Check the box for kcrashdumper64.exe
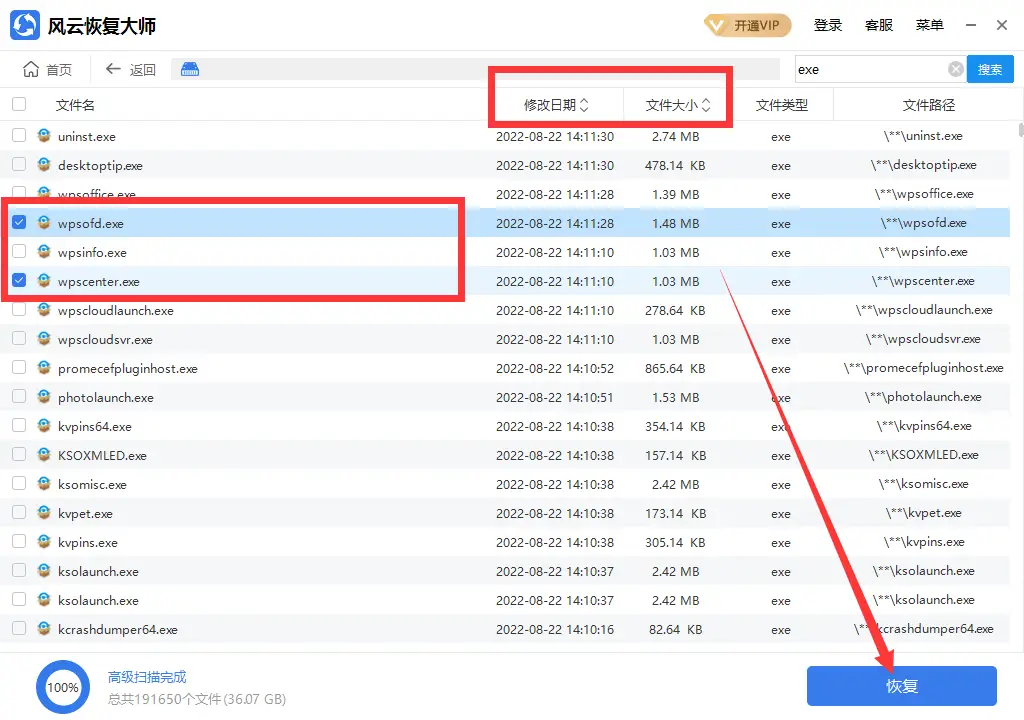The image size is (1024, 720). 19,628
